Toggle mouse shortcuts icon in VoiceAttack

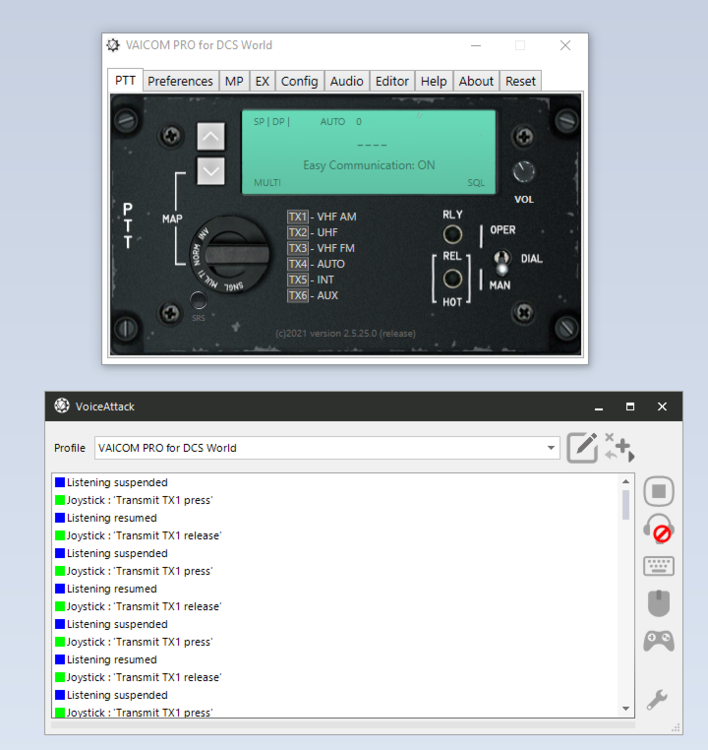pos(659,603)
